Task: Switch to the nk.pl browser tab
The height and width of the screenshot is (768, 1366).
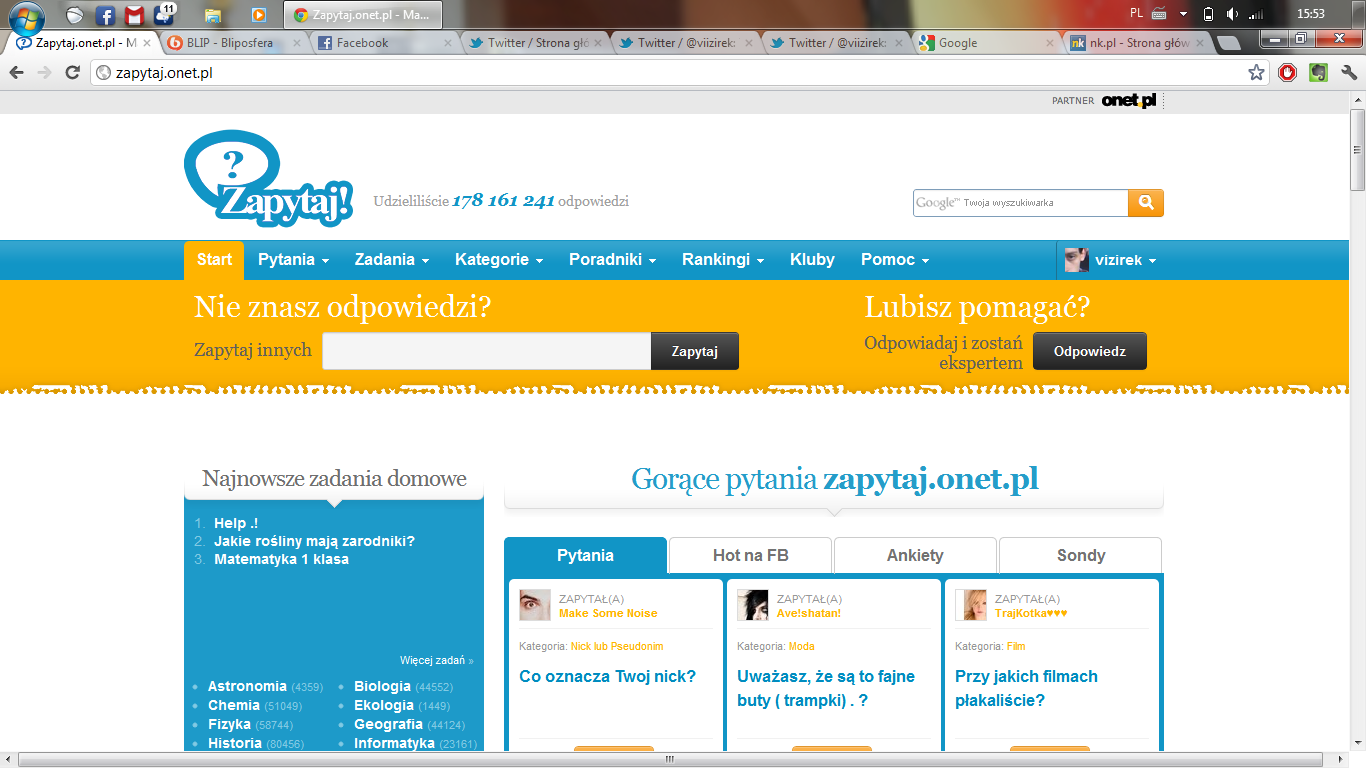Action: point(1136,43)
